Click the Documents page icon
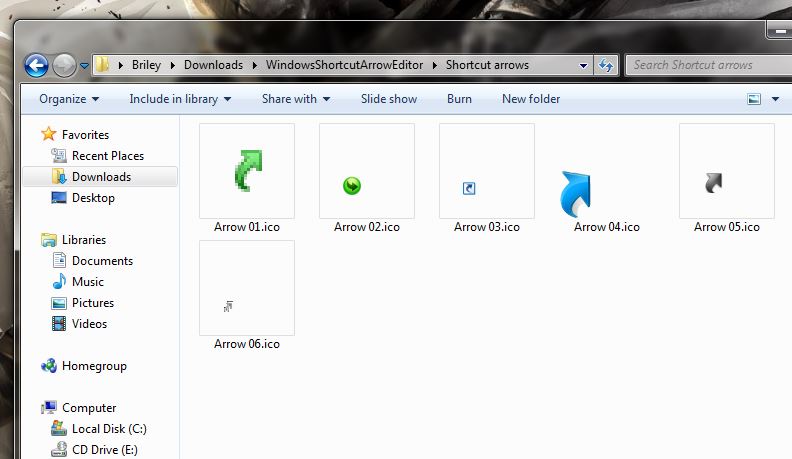792x459 pixels. point(59,261)
